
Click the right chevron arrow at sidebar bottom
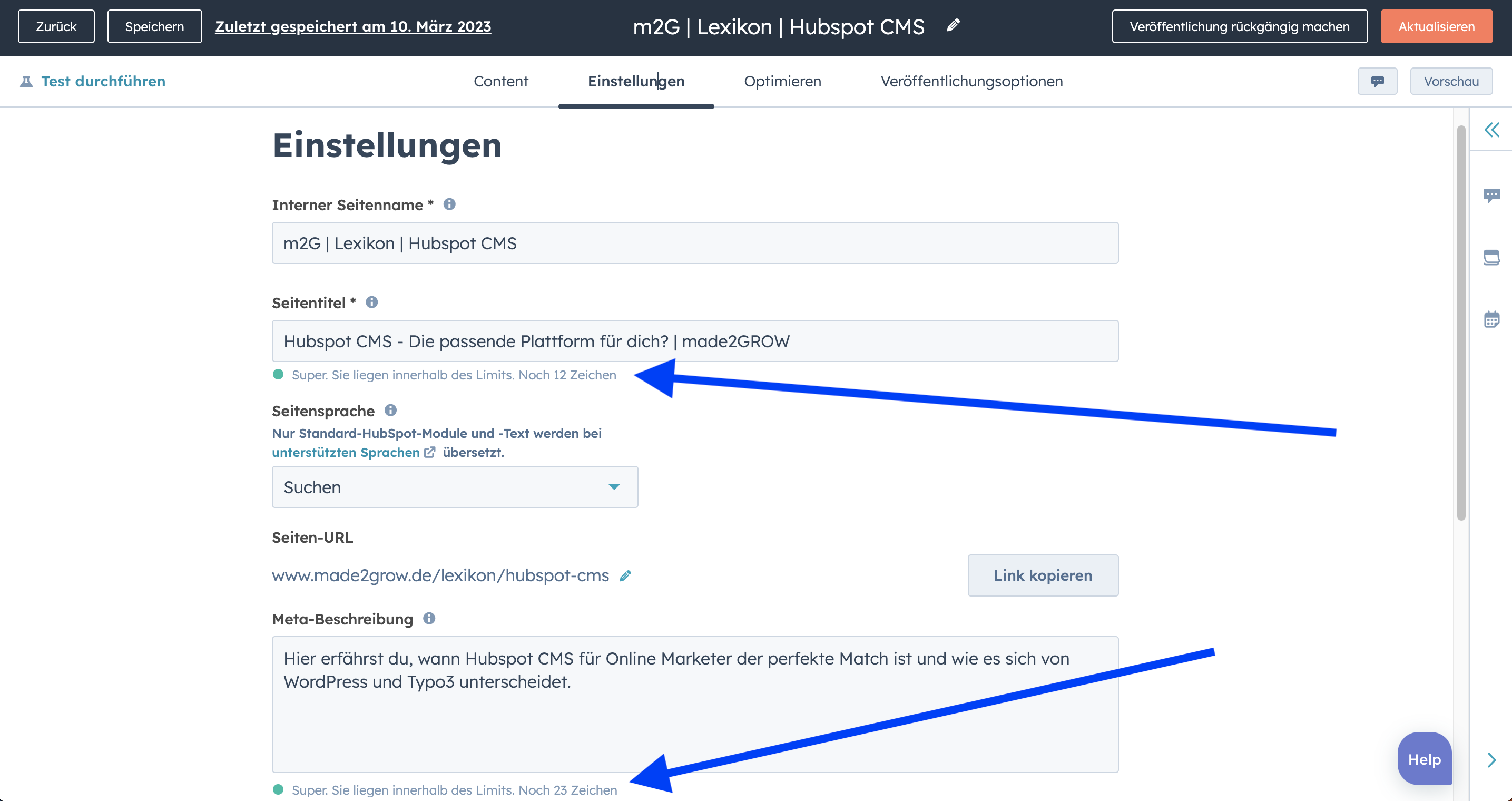click(1491, 760)
